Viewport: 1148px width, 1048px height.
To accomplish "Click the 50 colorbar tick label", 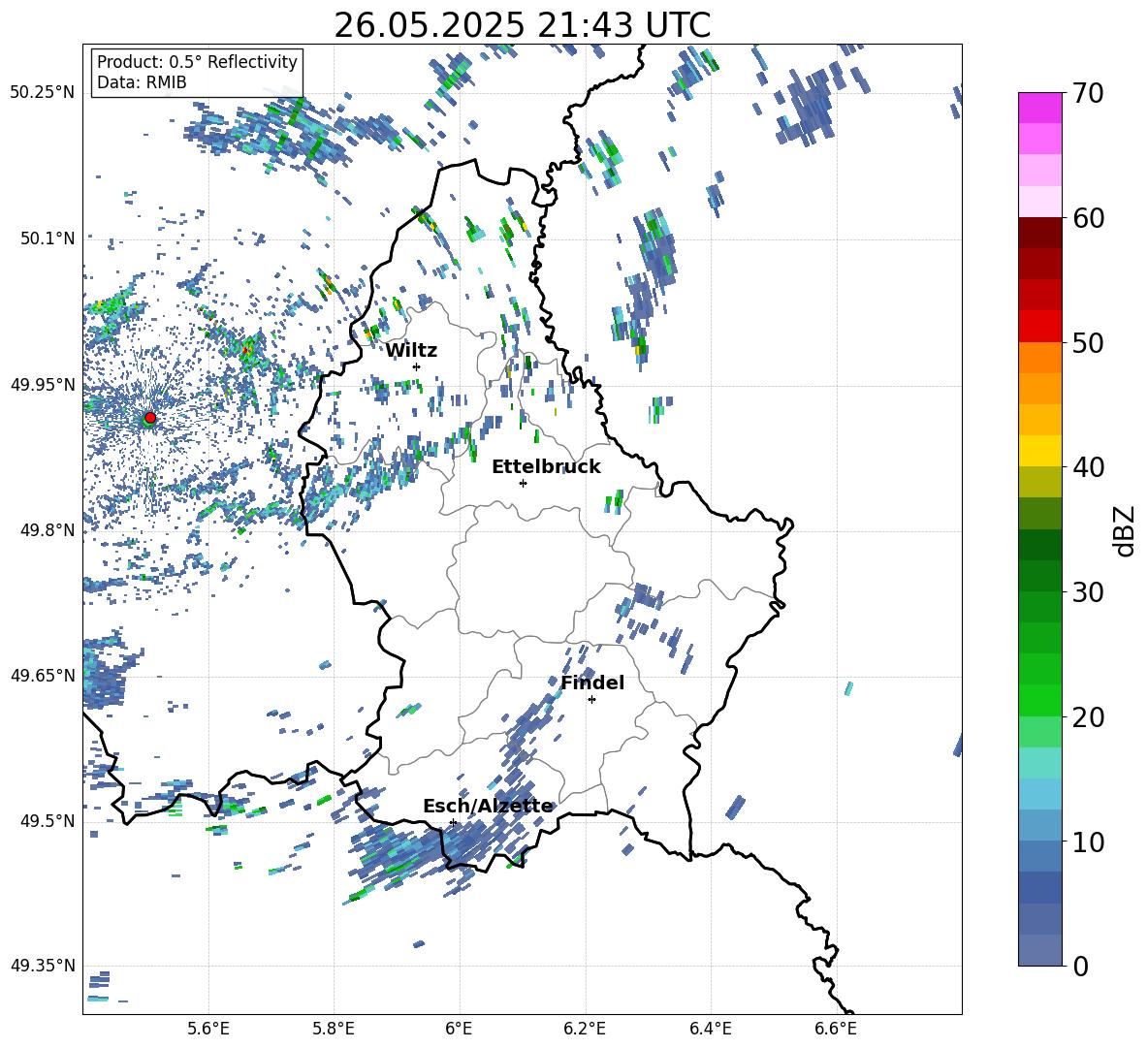I will pyautogui.click(x=1087, y=343).
